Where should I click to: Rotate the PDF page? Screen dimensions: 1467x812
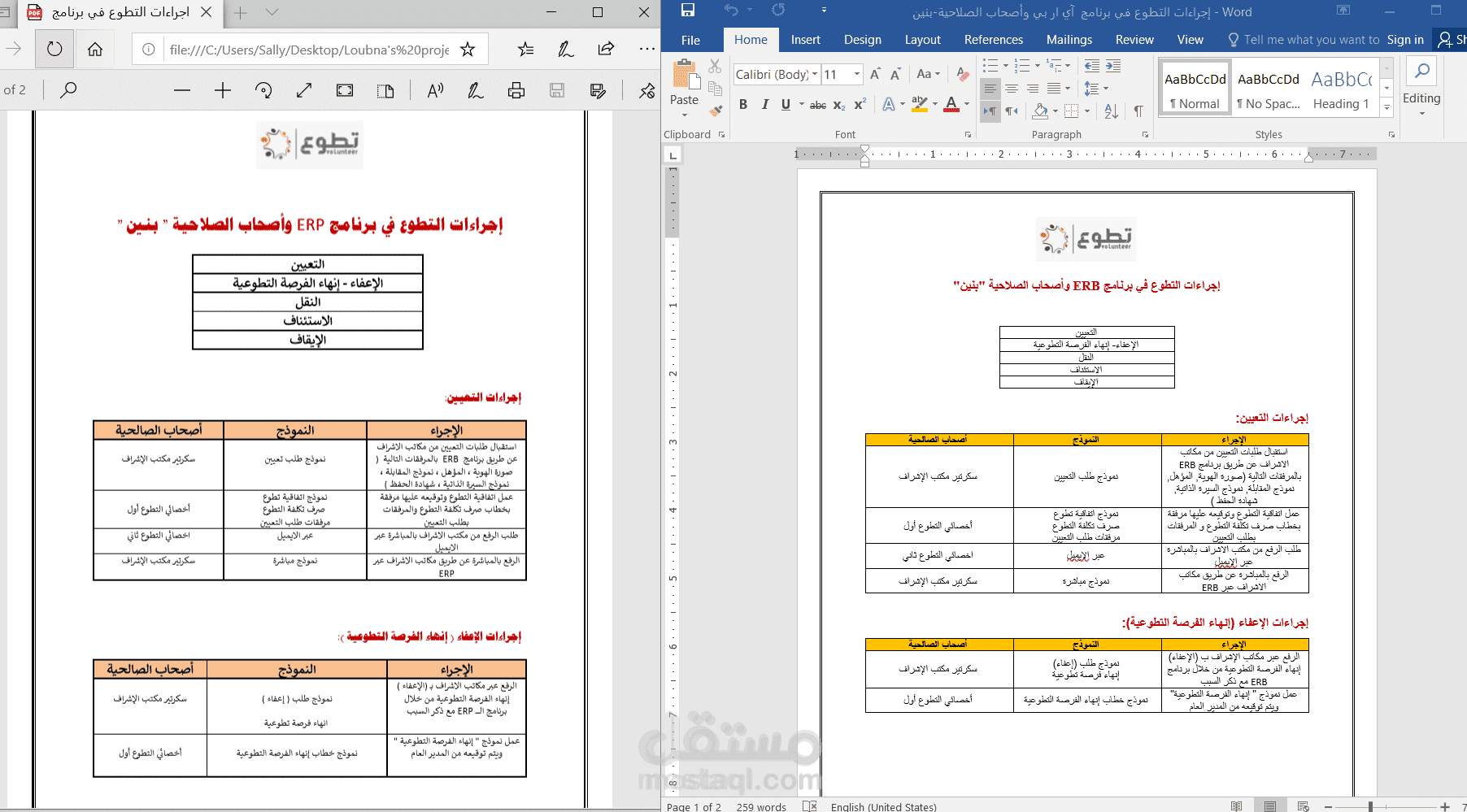(263, 90)
